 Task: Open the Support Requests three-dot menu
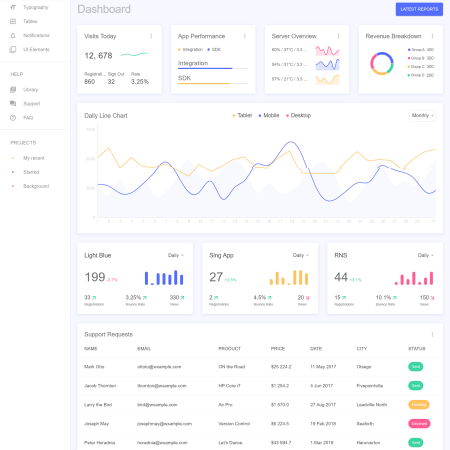(432, 334)
